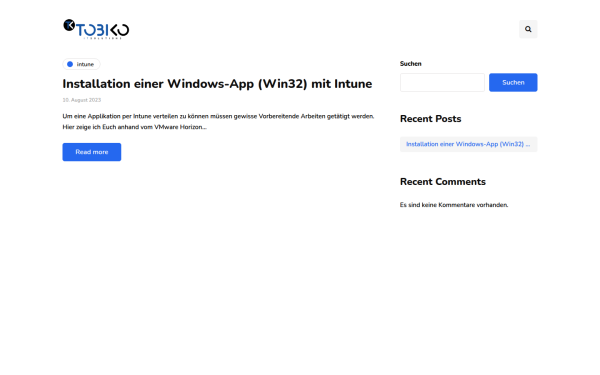Focus the Suchen search input field
Image resolution: width=600 pixels, height=375 pixels.
pos(442,82)
